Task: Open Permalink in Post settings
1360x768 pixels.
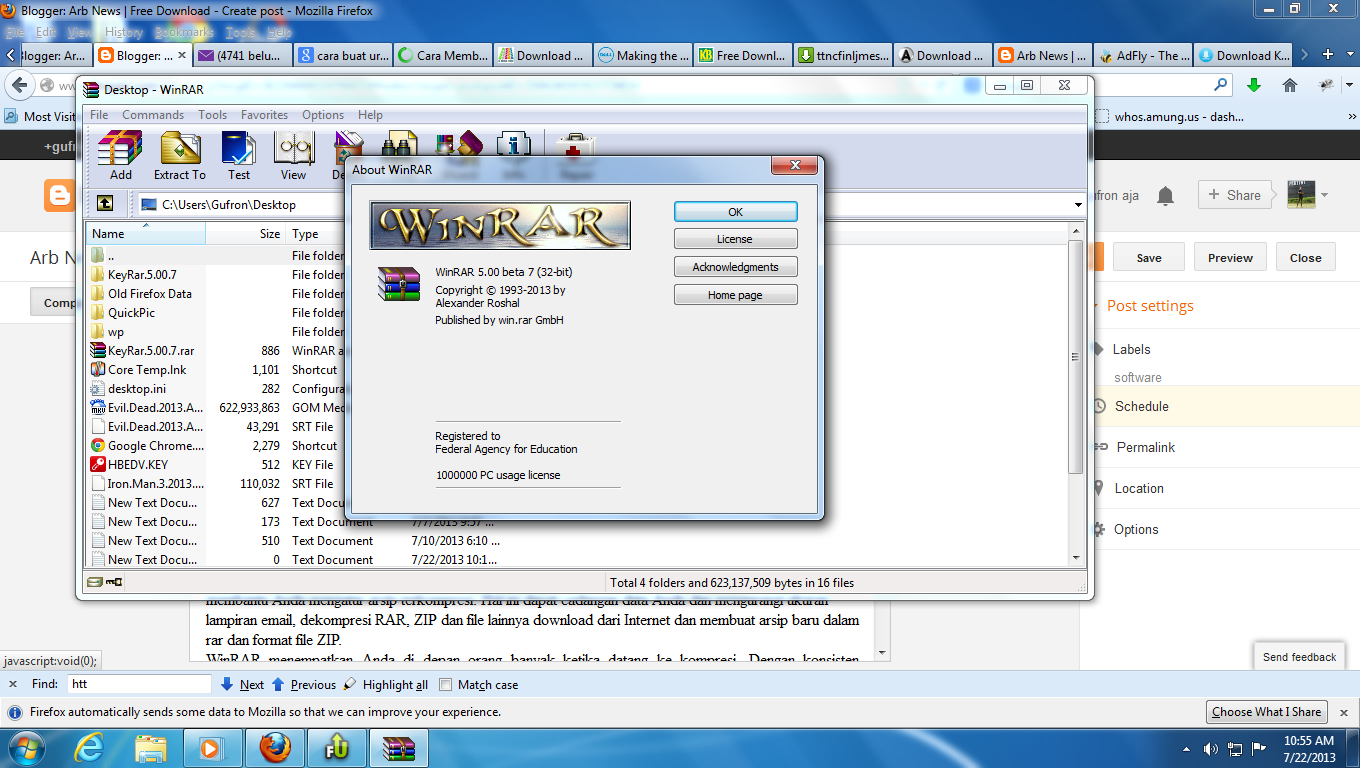Action: pos(1145,447)
